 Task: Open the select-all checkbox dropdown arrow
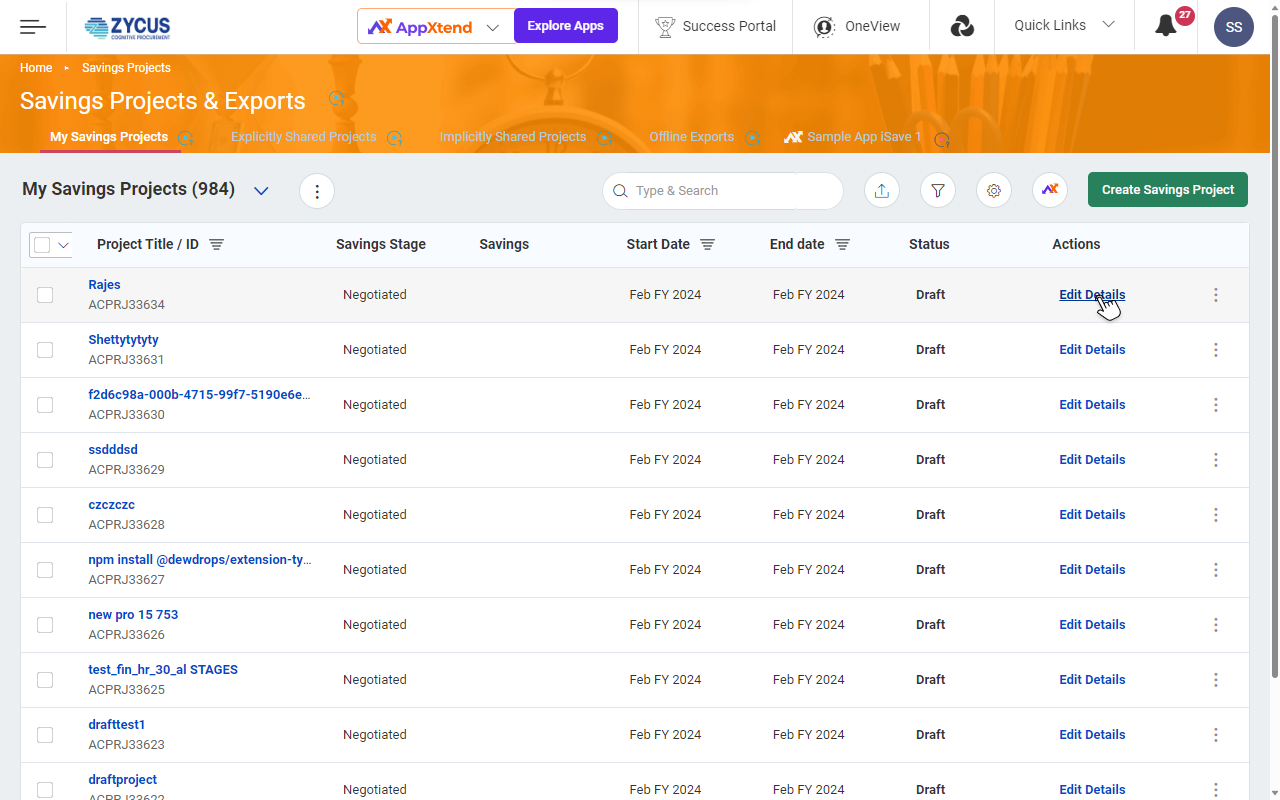pyautogui.click(x=64, y=245)
